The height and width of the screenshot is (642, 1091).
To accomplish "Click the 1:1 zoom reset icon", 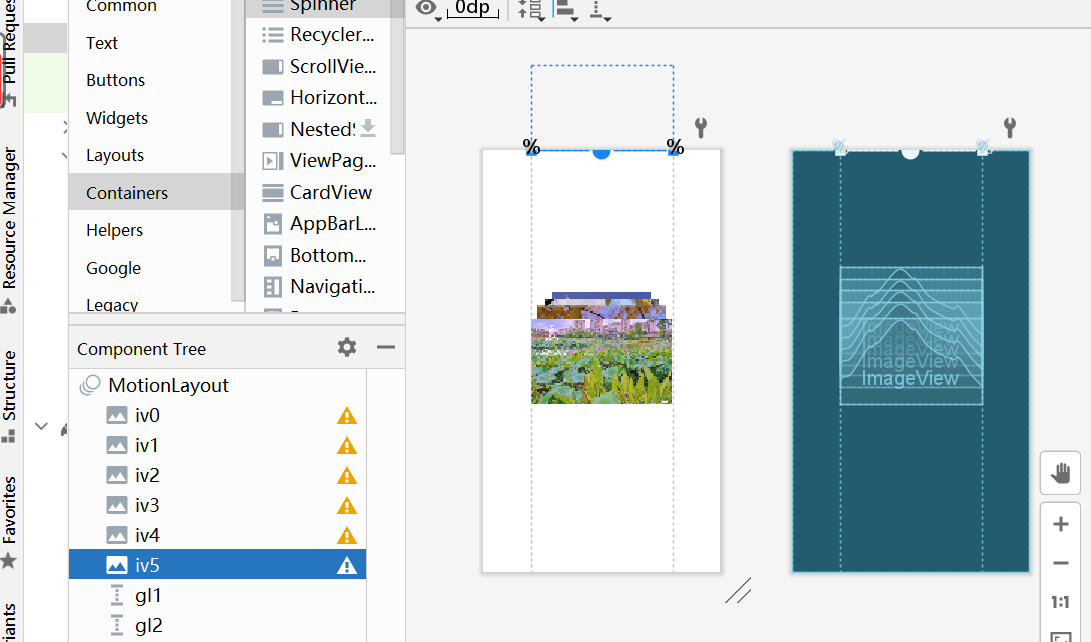I will [x=1060, y=601].
